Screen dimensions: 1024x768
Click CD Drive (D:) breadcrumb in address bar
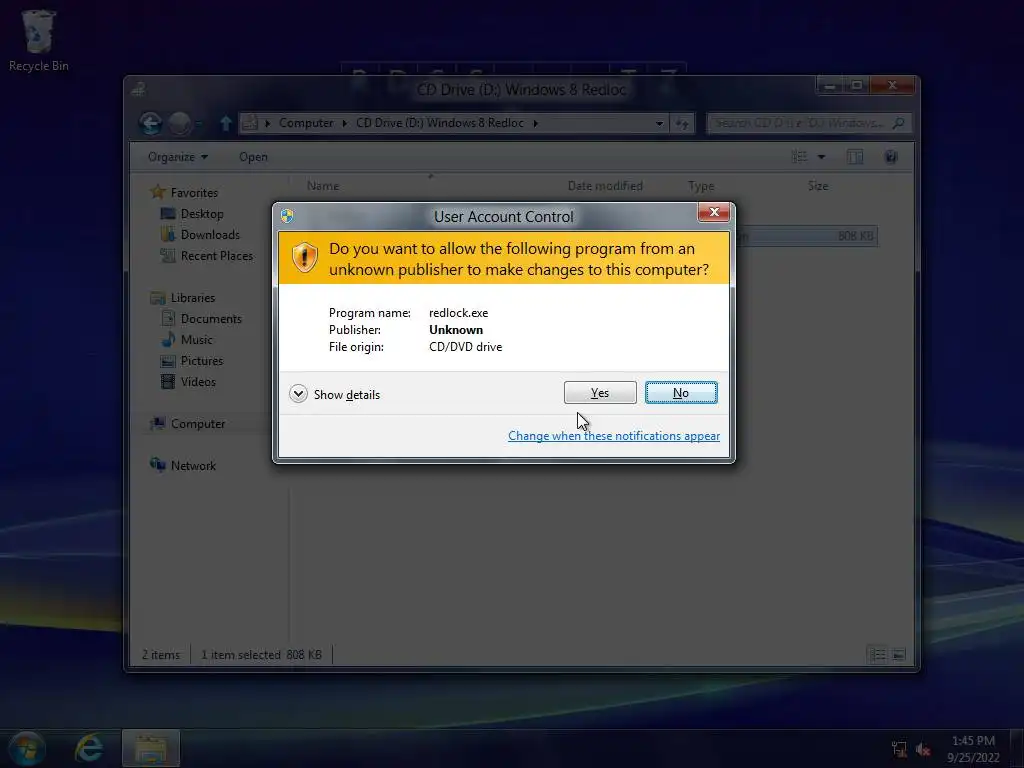[x=440, y=123]
